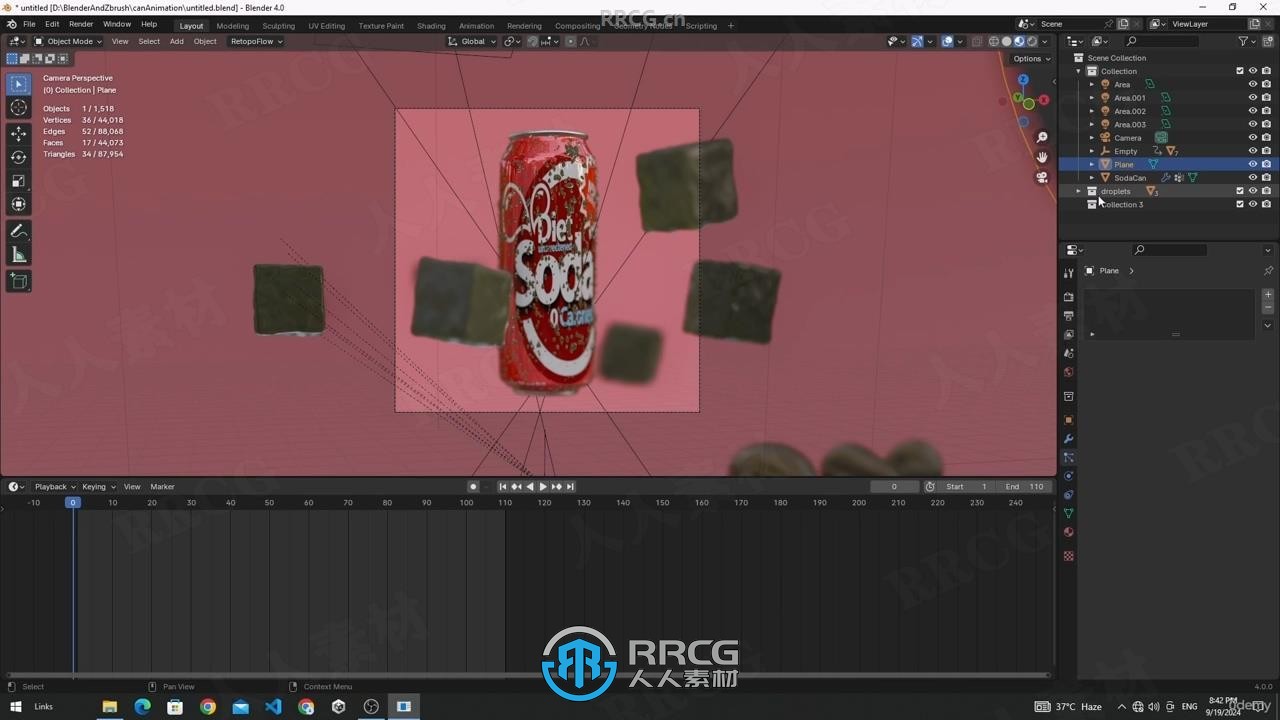Uncheck droplets collection checkbox
The image size is (1280, 720).
(1240, 191)
